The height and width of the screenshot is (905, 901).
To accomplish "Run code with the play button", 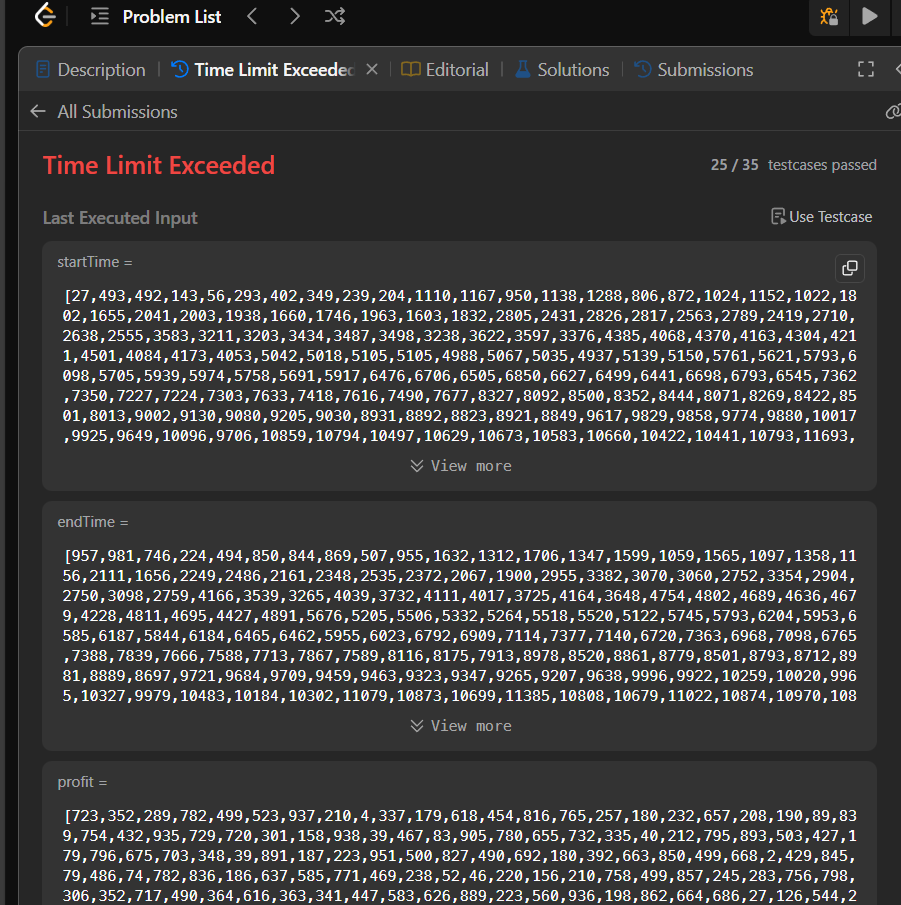I will pyautogui.click(x=869, y=16).
